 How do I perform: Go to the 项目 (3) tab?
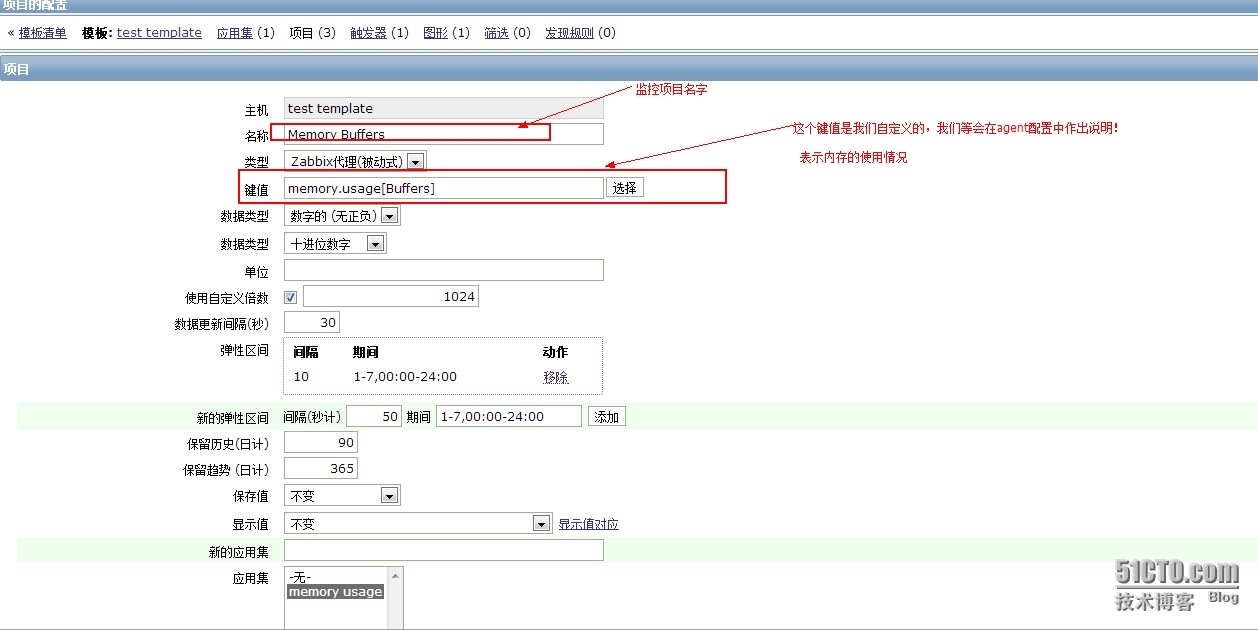click(x=313, y=33)
